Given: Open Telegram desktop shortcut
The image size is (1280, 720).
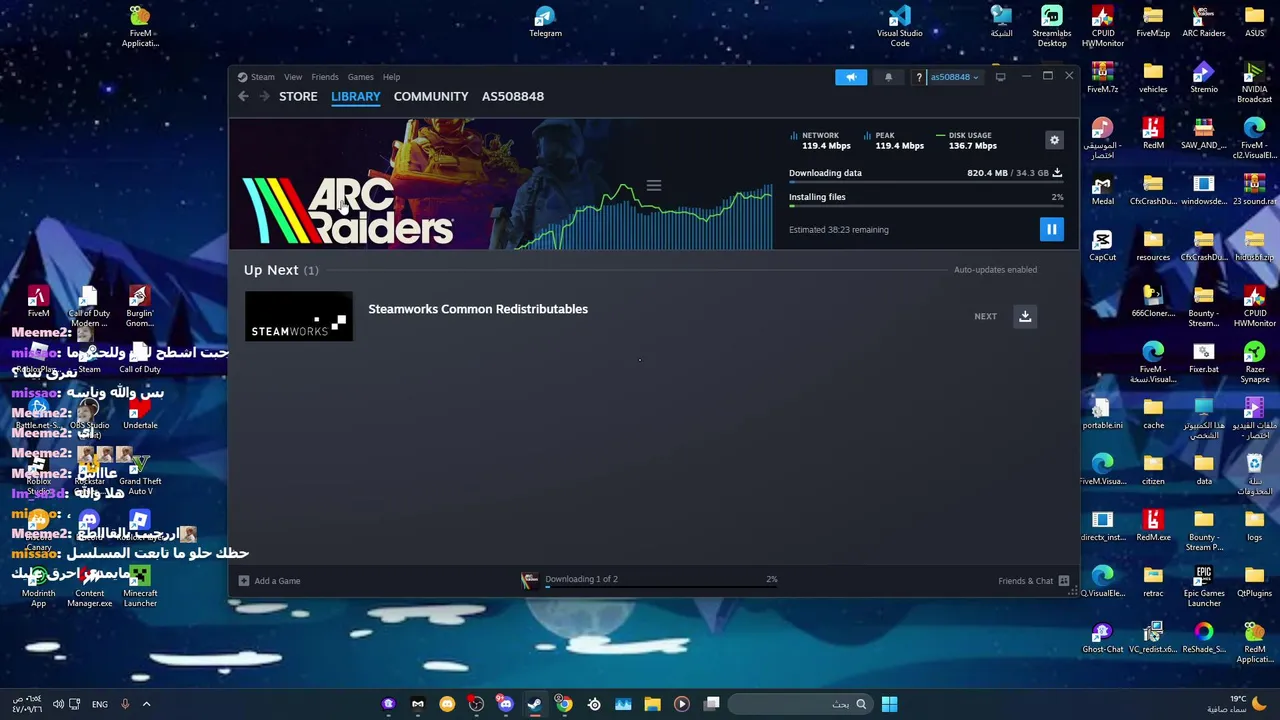Looking at the screenshot, I should pos(545,22).
